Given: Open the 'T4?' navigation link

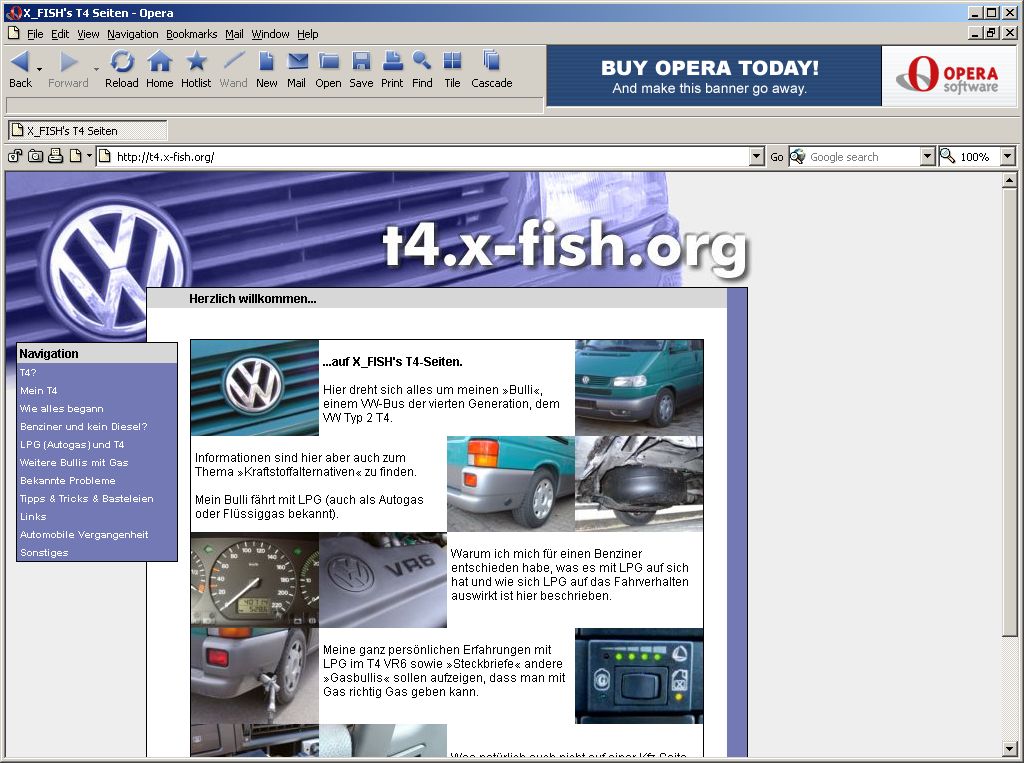Looking at the screenshot, I should tap(28, 372).
